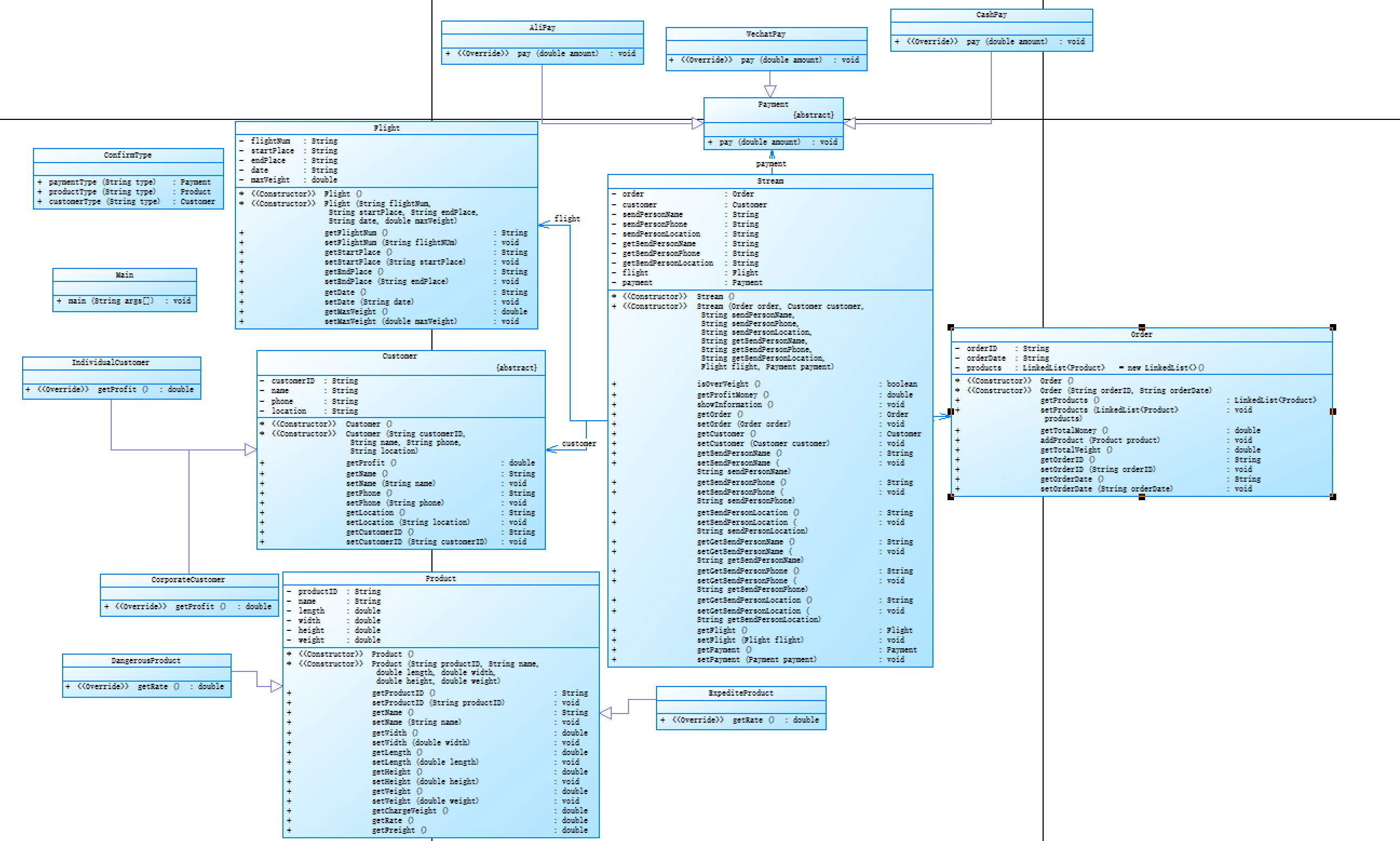Select the CashPay class box title
The width and height of the screenshot is (1400, 841).
pos(991,15)
